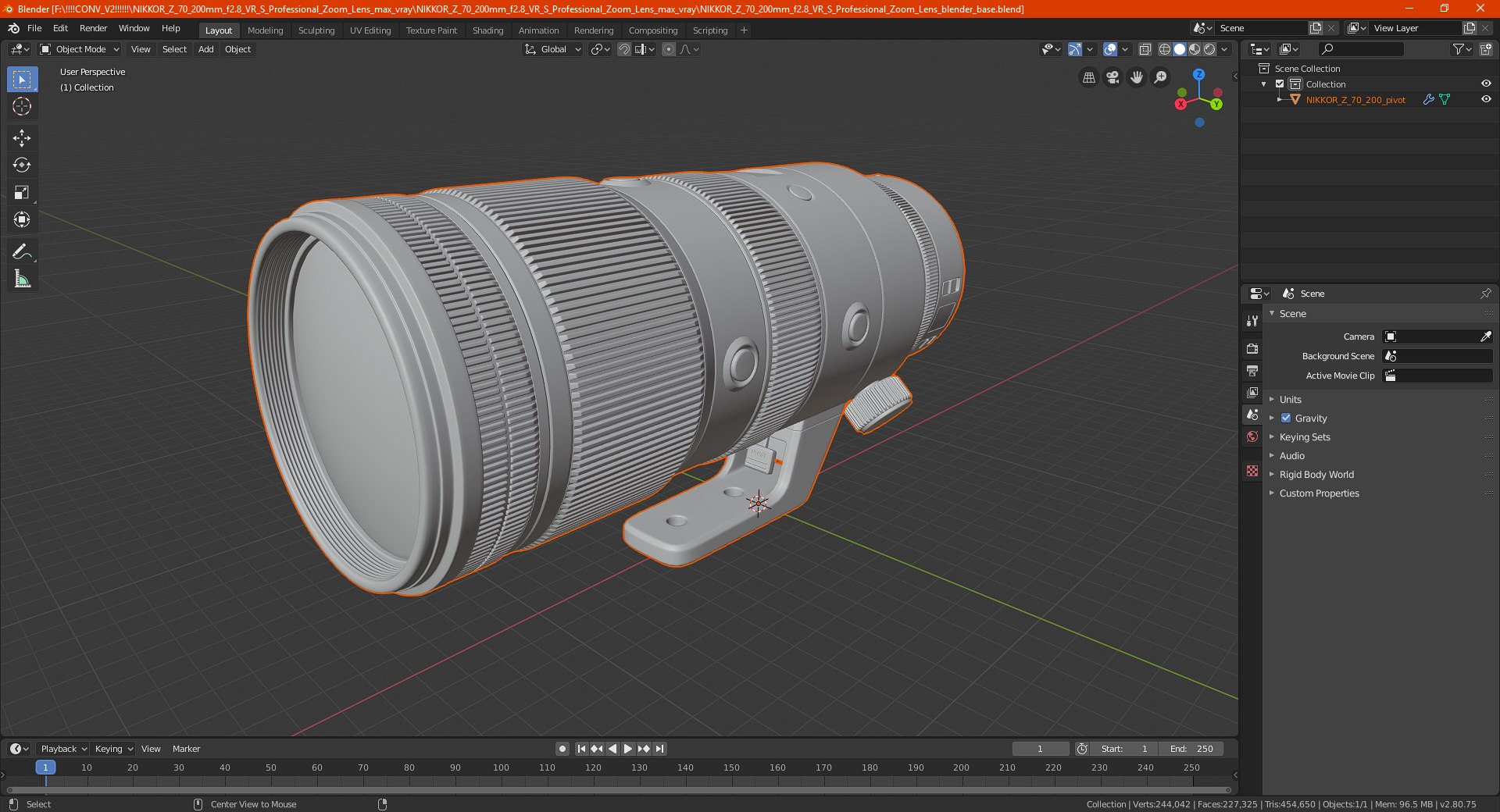Add a new View Layer
Image resolution: width=1500 pixels, height=812 pixels.
pyautogui.click(x=1469, y=28)
